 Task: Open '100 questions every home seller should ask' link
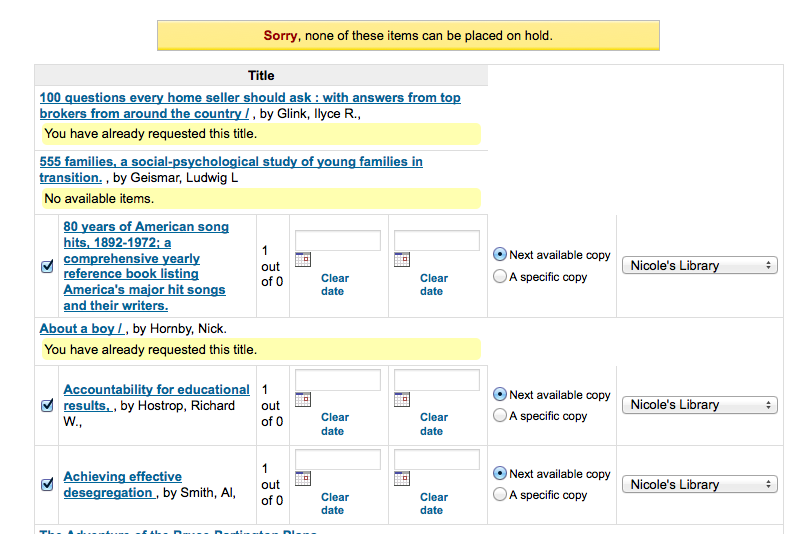249,98
